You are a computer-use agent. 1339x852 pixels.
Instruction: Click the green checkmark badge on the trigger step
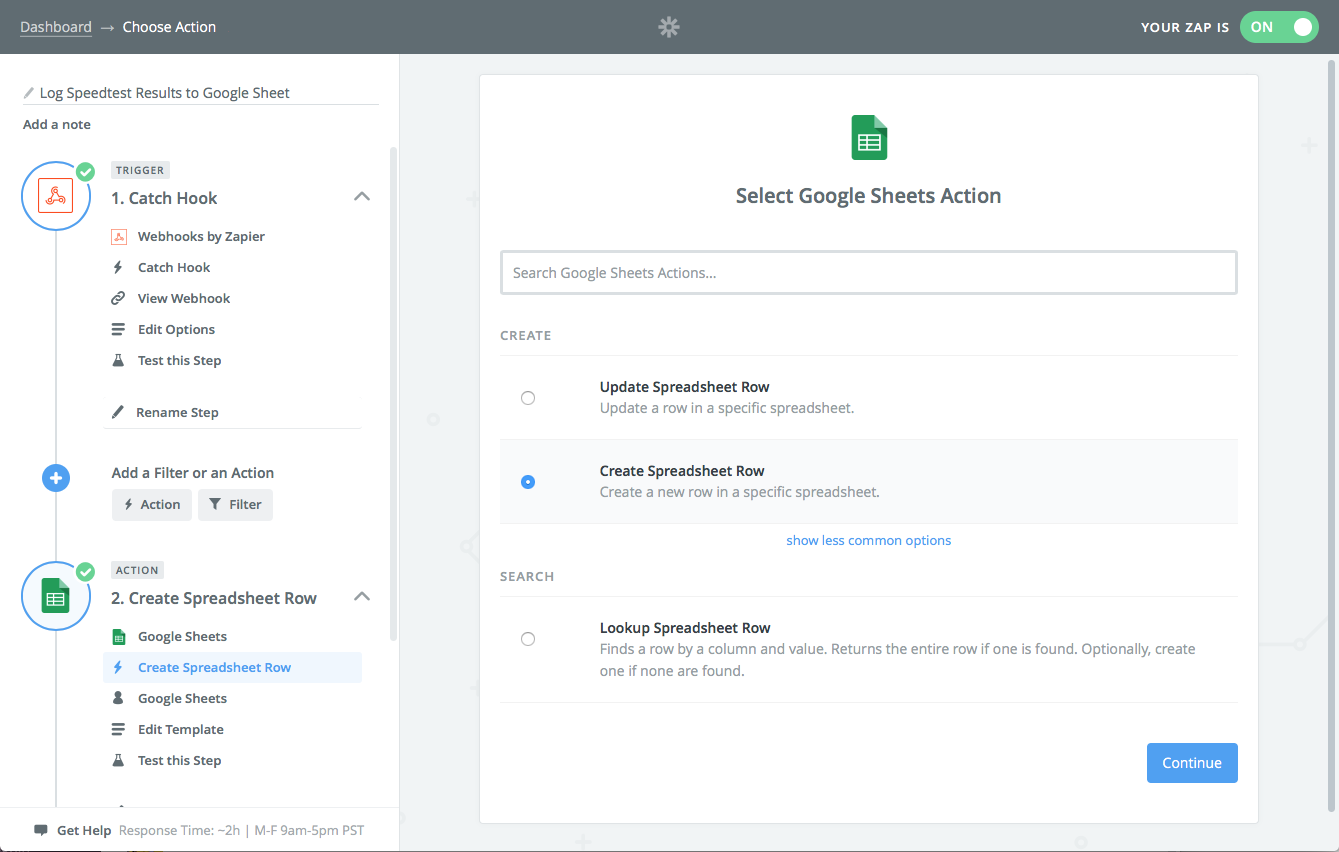86,171
